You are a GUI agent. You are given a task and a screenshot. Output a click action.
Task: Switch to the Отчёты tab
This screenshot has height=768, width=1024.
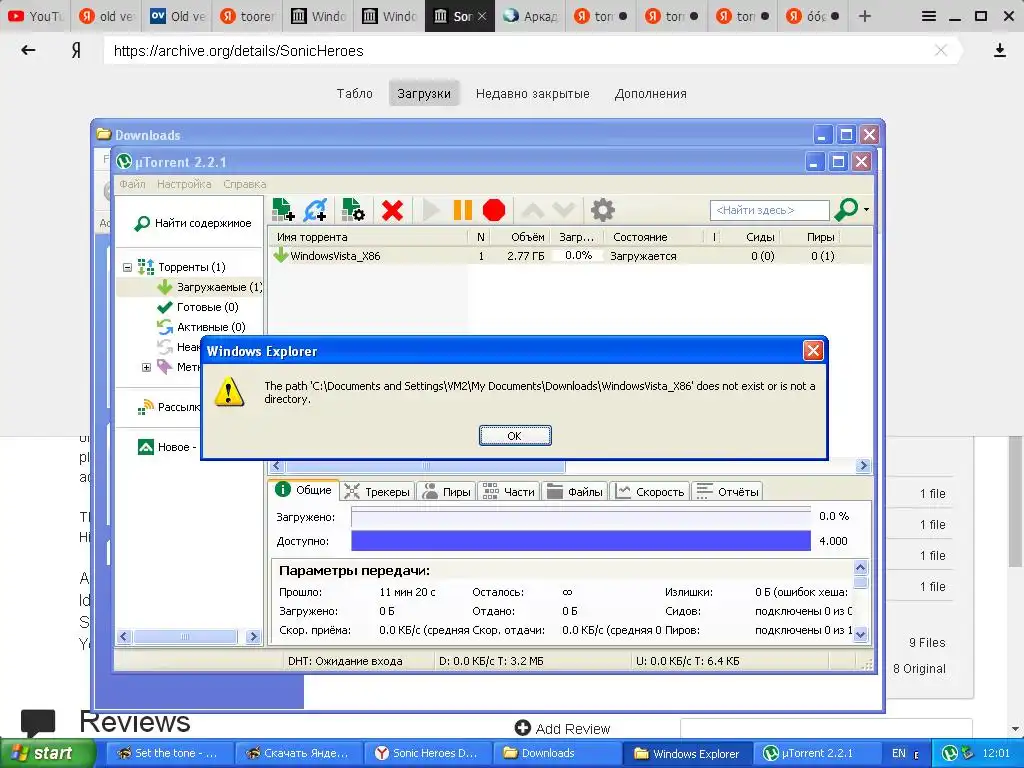point(728,492)
